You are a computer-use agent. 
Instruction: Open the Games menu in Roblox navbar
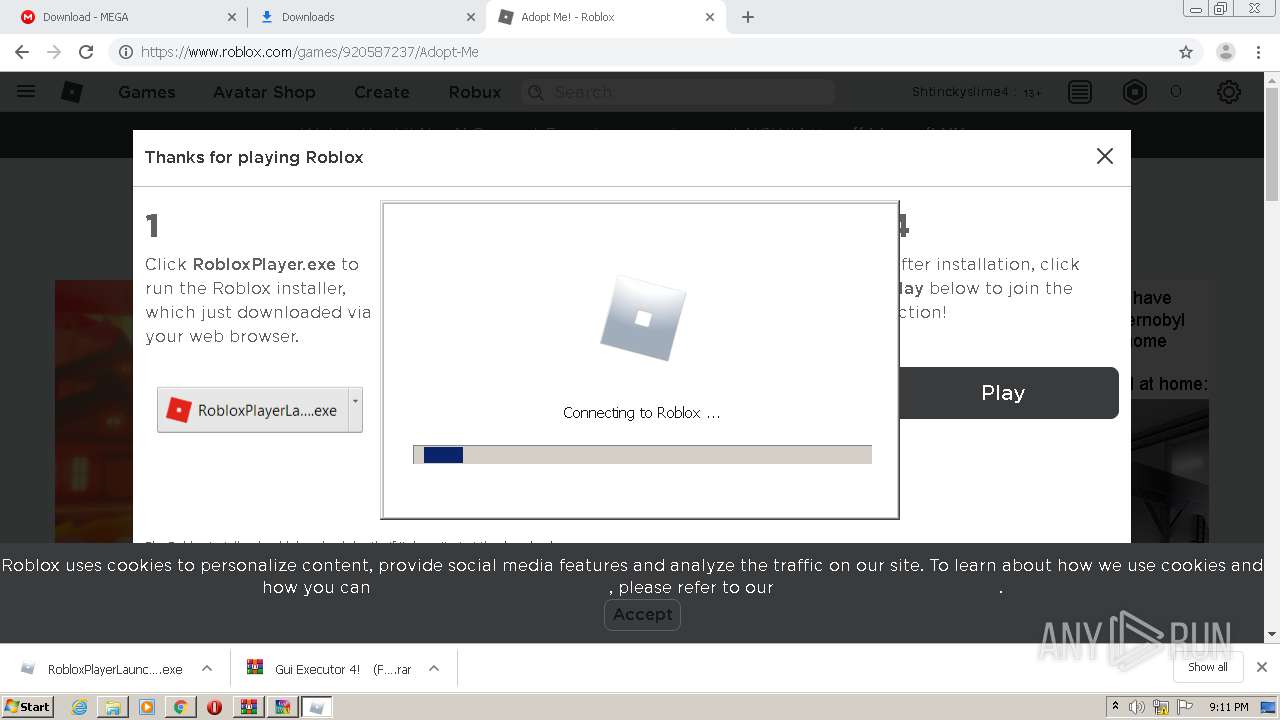click(x=147, y=92)
